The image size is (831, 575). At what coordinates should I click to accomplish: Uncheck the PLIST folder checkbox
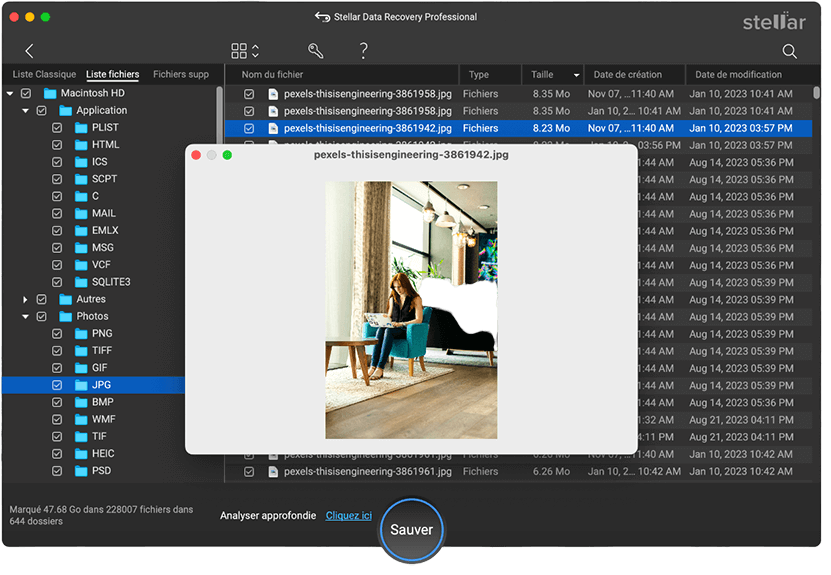point(57,128)
